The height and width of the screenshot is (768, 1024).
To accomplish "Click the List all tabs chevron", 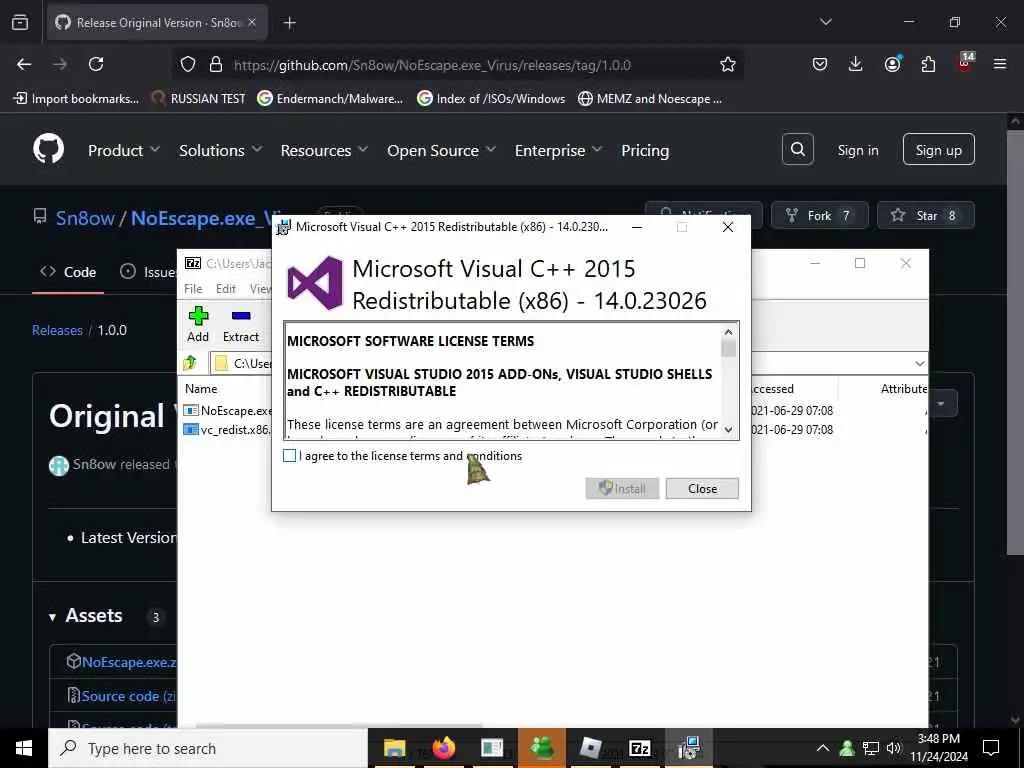I will click(x=825, y=22).
